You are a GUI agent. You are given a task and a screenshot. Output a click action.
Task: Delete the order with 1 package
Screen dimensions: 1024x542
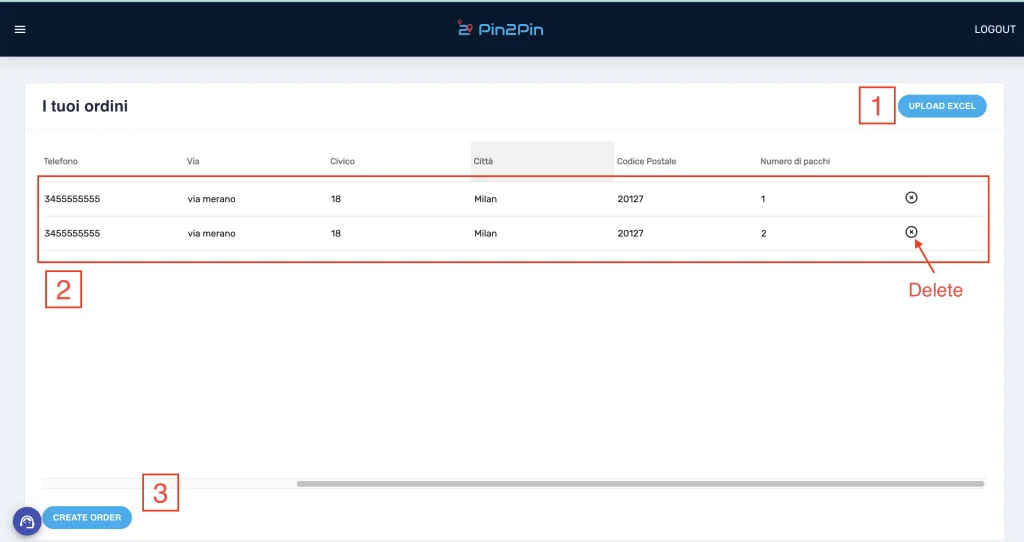tap(910, 198)
